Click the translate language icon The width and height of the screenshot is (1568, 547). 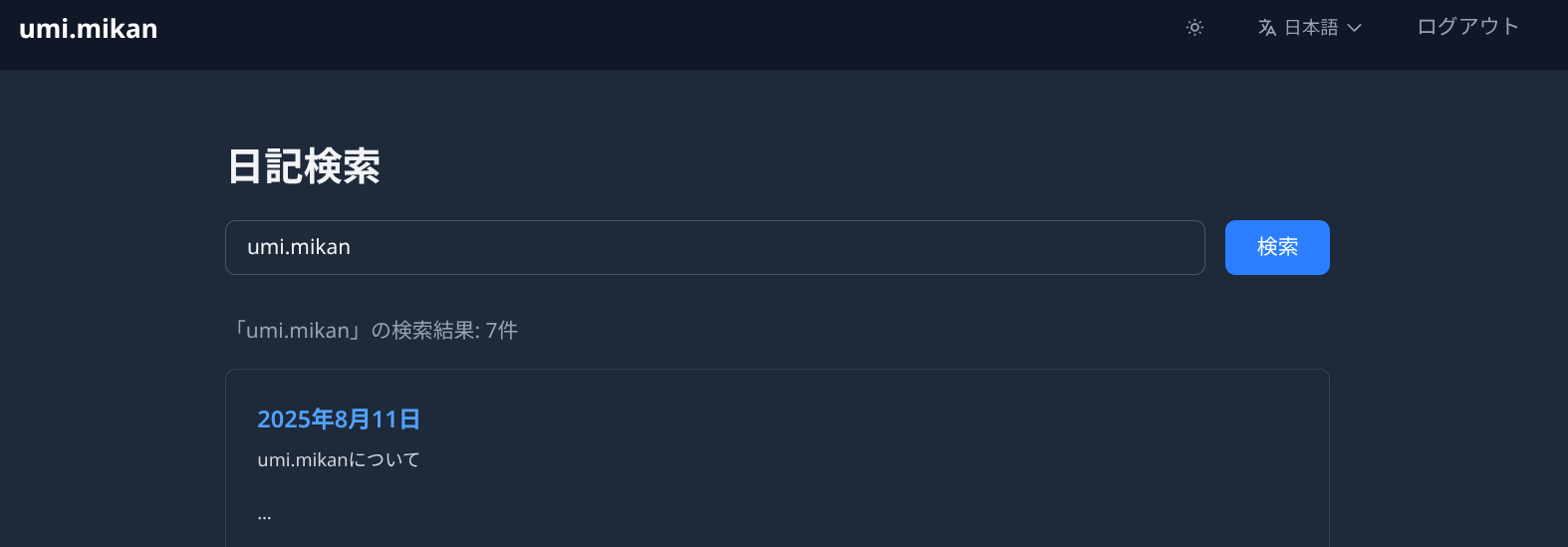click(1267, 28)
